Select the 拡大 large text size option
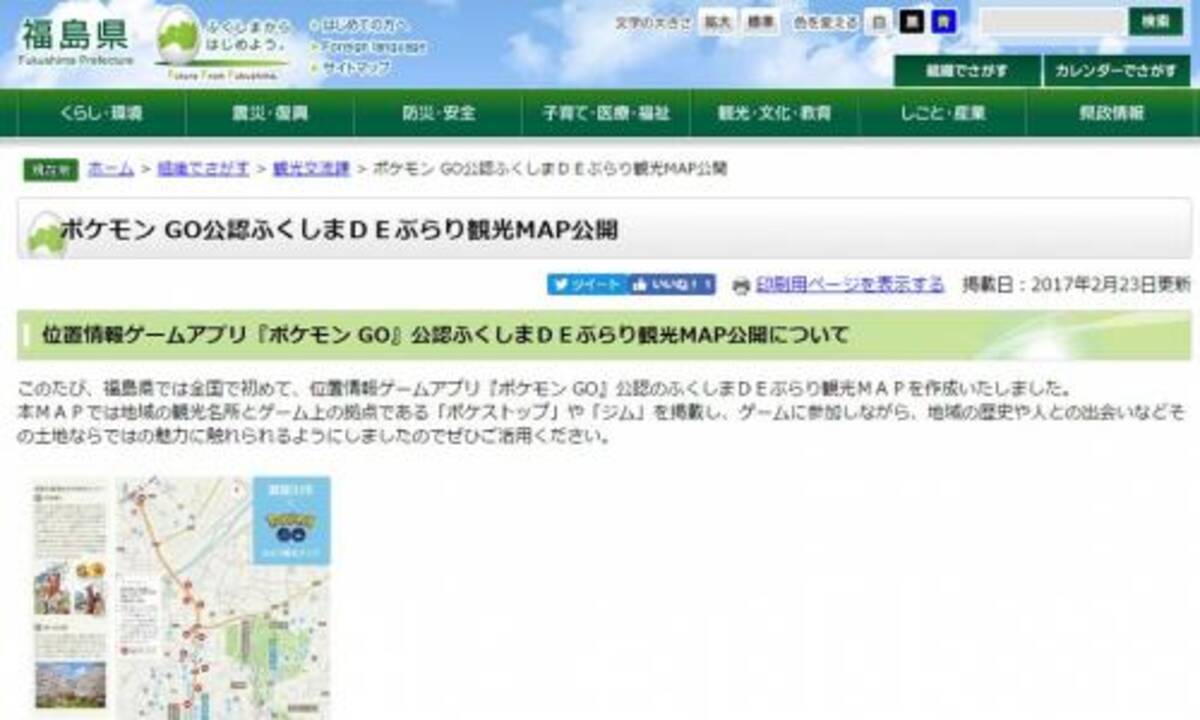The height and width of the screenshot is (720, 1200). [714, 23]
